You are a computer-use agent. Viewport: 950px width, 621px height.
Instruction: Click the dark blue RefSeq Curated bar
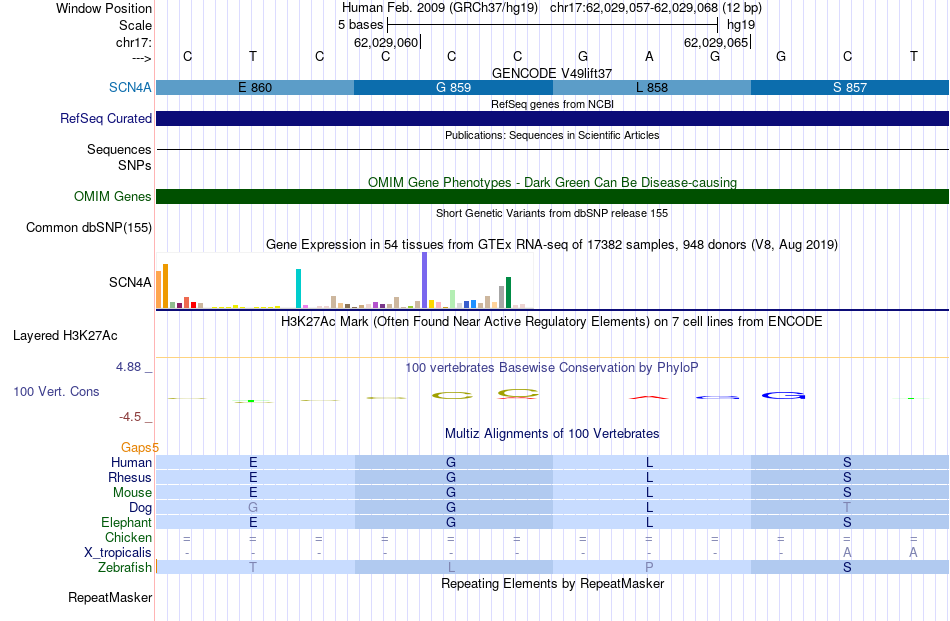pyautogui.click(x=553, y=118)
